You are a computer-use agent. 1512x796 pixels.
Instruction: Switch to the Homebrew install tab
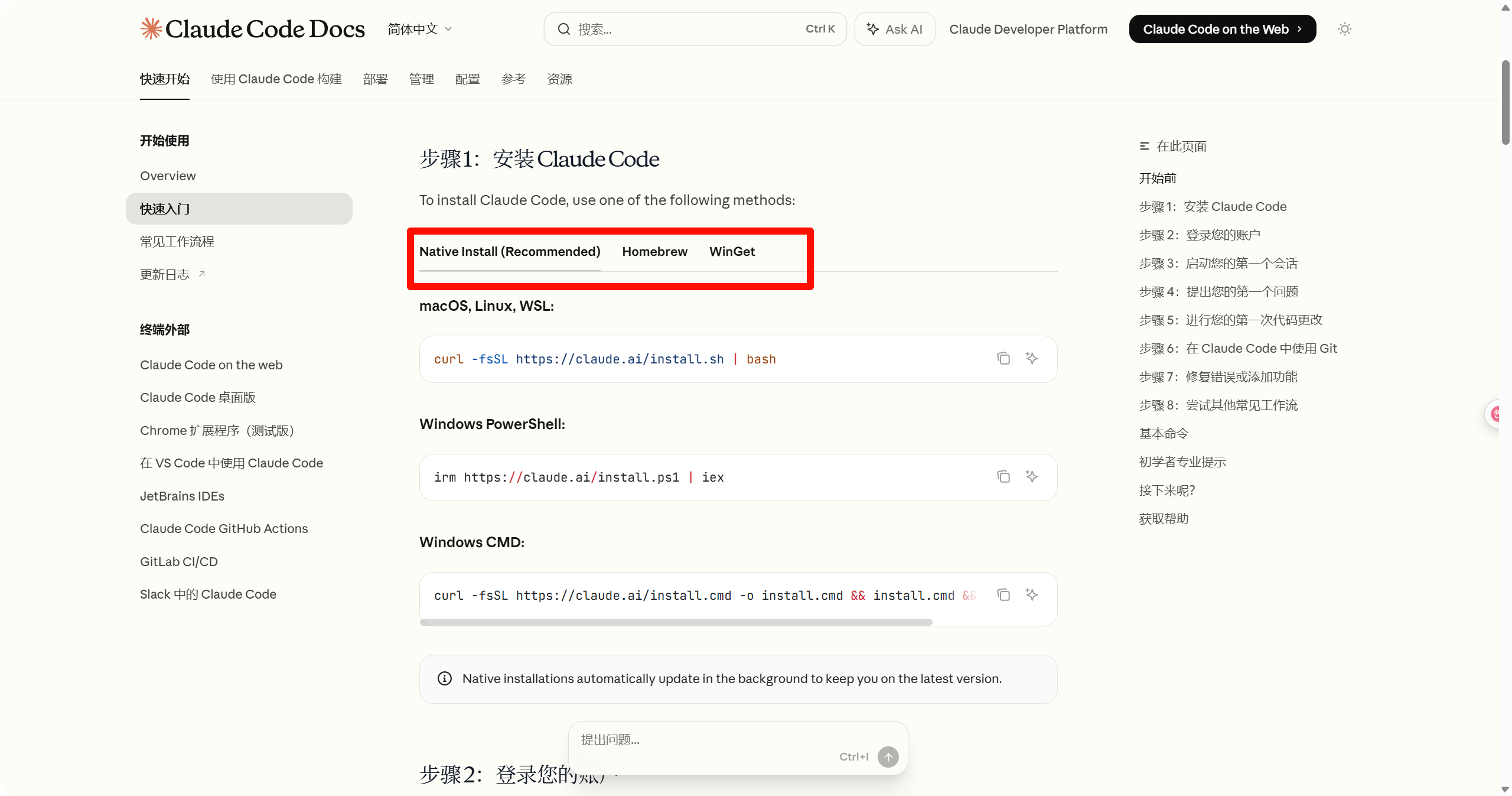click(x=654, y=252)
